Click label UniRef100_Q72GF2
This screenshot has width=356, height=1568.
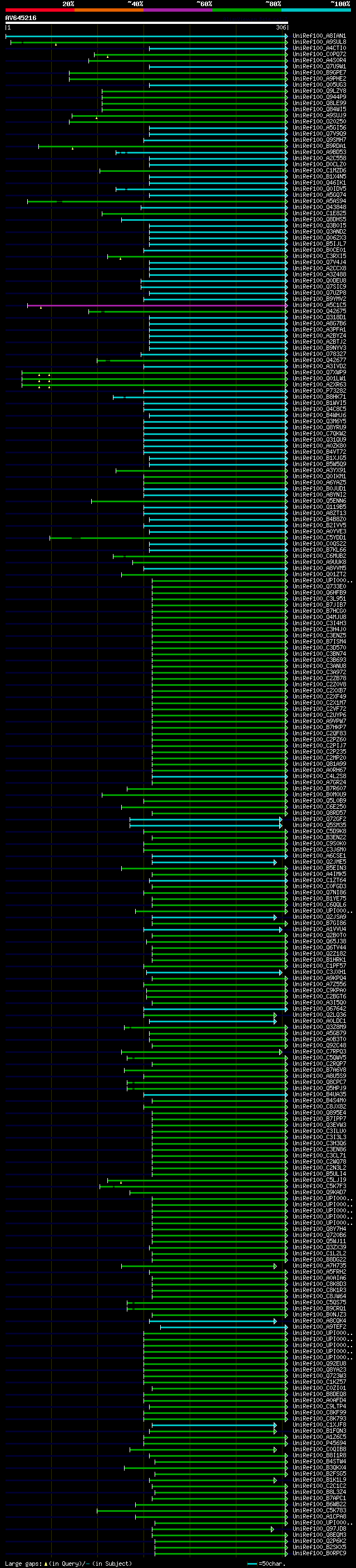click(x=319, y=819)
